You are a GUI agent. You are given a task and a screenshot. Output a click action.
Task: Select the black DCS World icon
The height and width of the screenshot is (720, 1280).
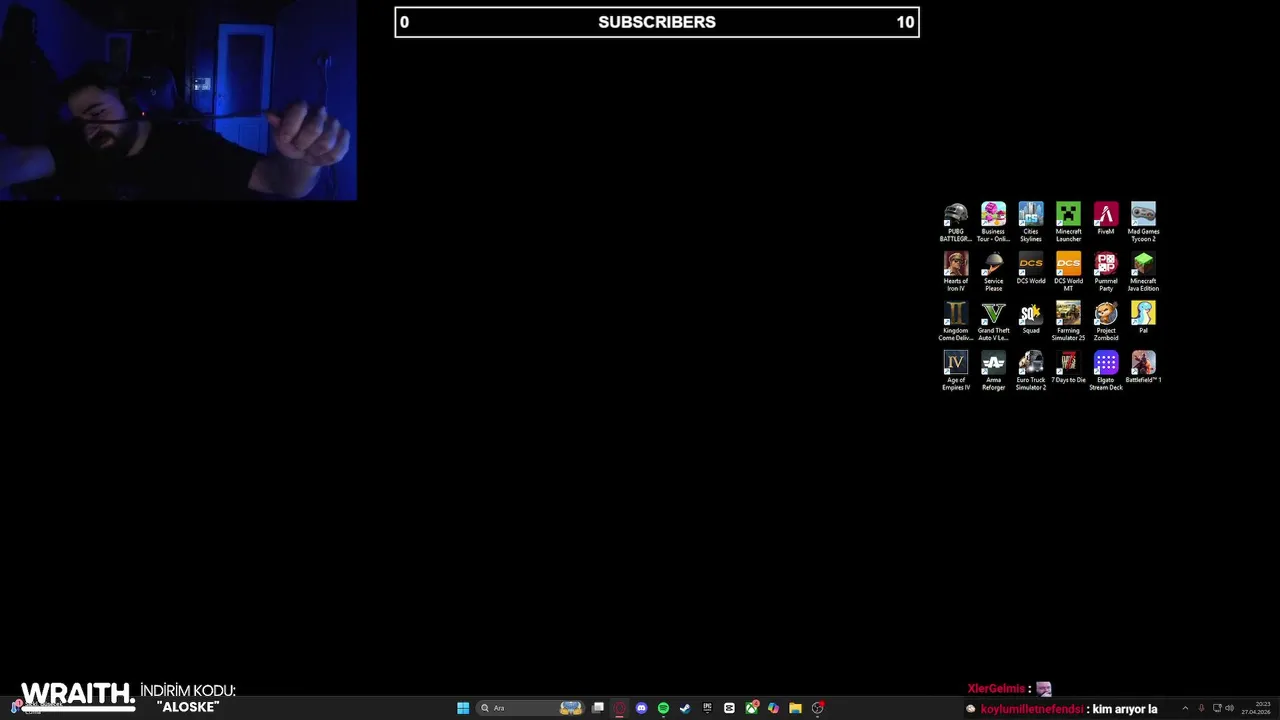click(x=1031, y=269)
